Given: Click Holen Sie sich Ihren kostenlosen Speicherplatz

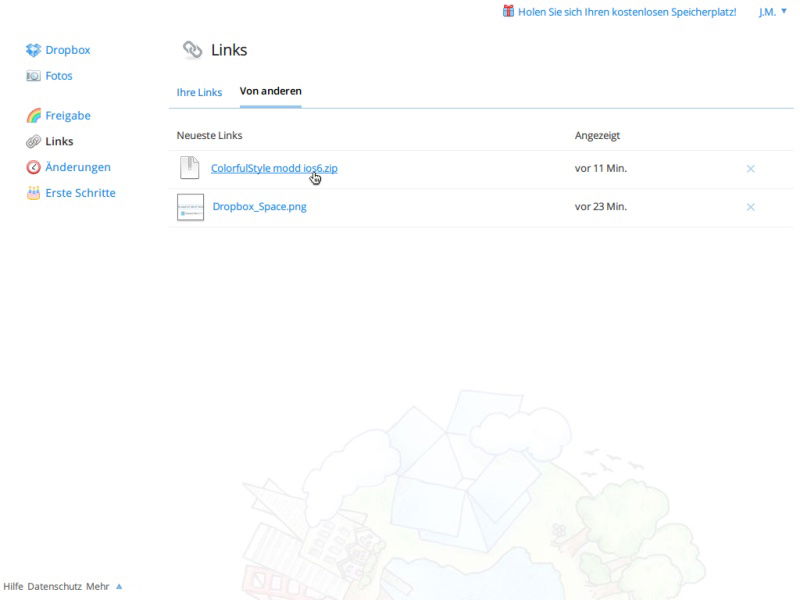Looking at the screenshot, I should (x=627, y=12).
